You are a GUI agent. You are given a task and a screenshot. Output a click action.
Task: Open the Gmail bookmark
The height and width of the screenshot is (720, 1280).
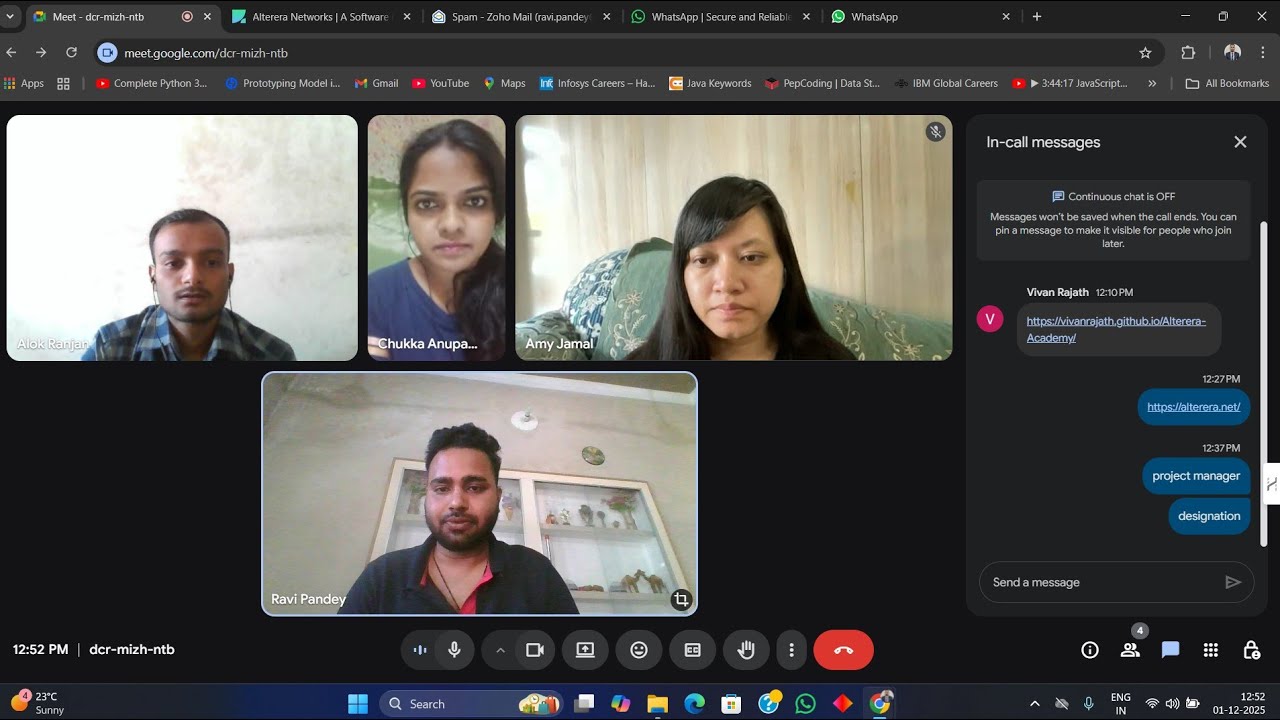376,83
